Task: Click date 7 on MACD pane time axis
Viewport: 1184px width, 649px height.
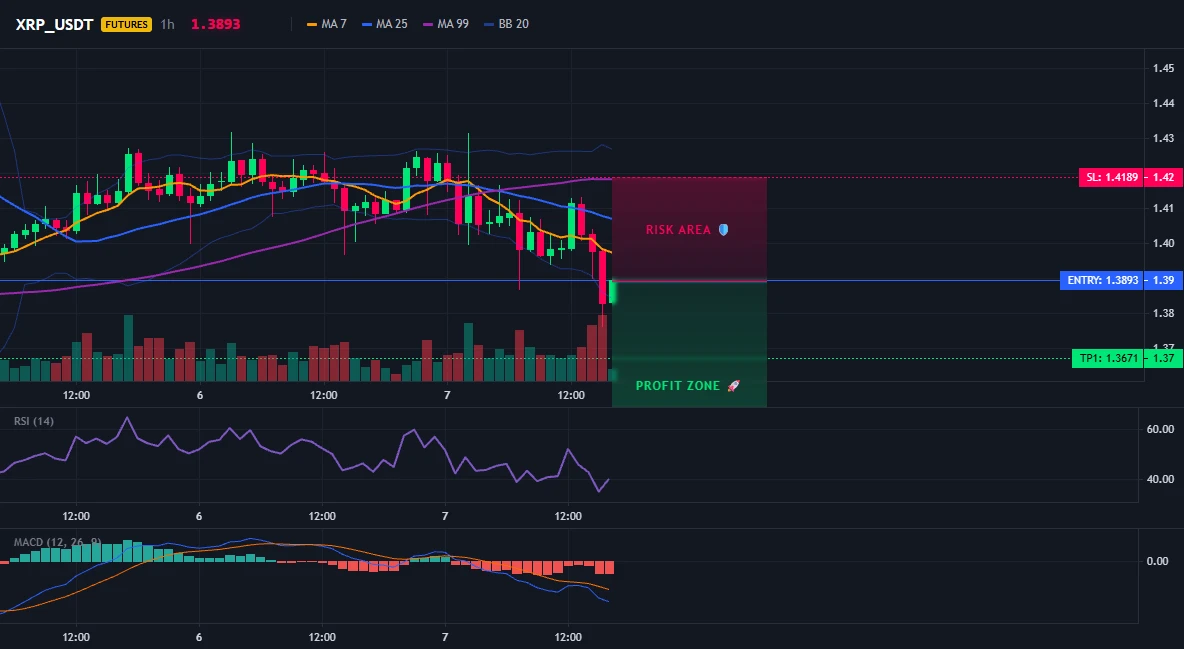Action: (445, 637)
